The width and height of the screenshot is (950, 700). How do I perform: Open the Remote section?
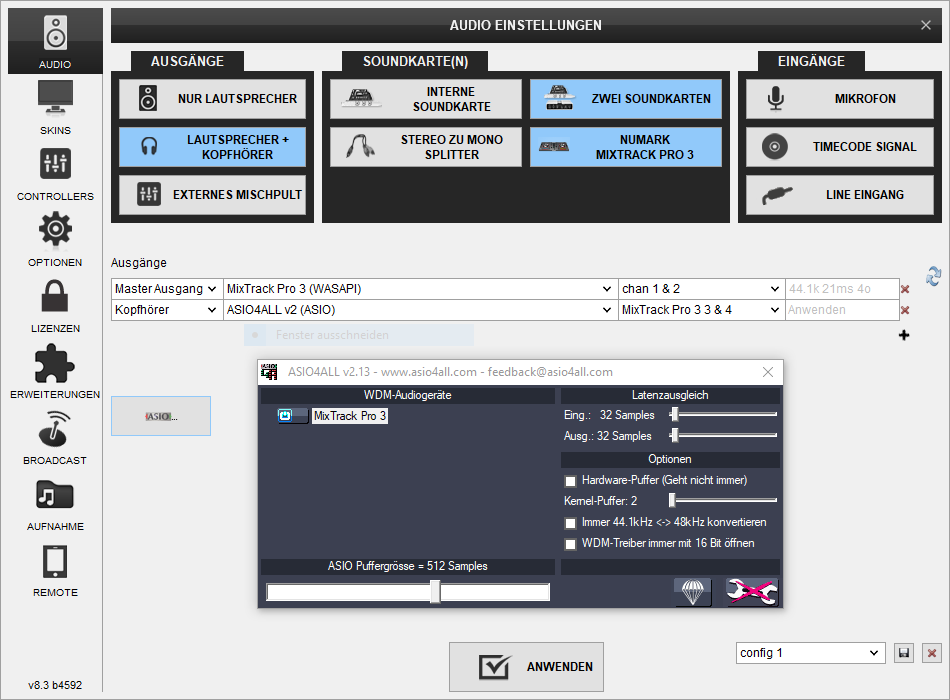pyautogui.click(x=55, y=570)
